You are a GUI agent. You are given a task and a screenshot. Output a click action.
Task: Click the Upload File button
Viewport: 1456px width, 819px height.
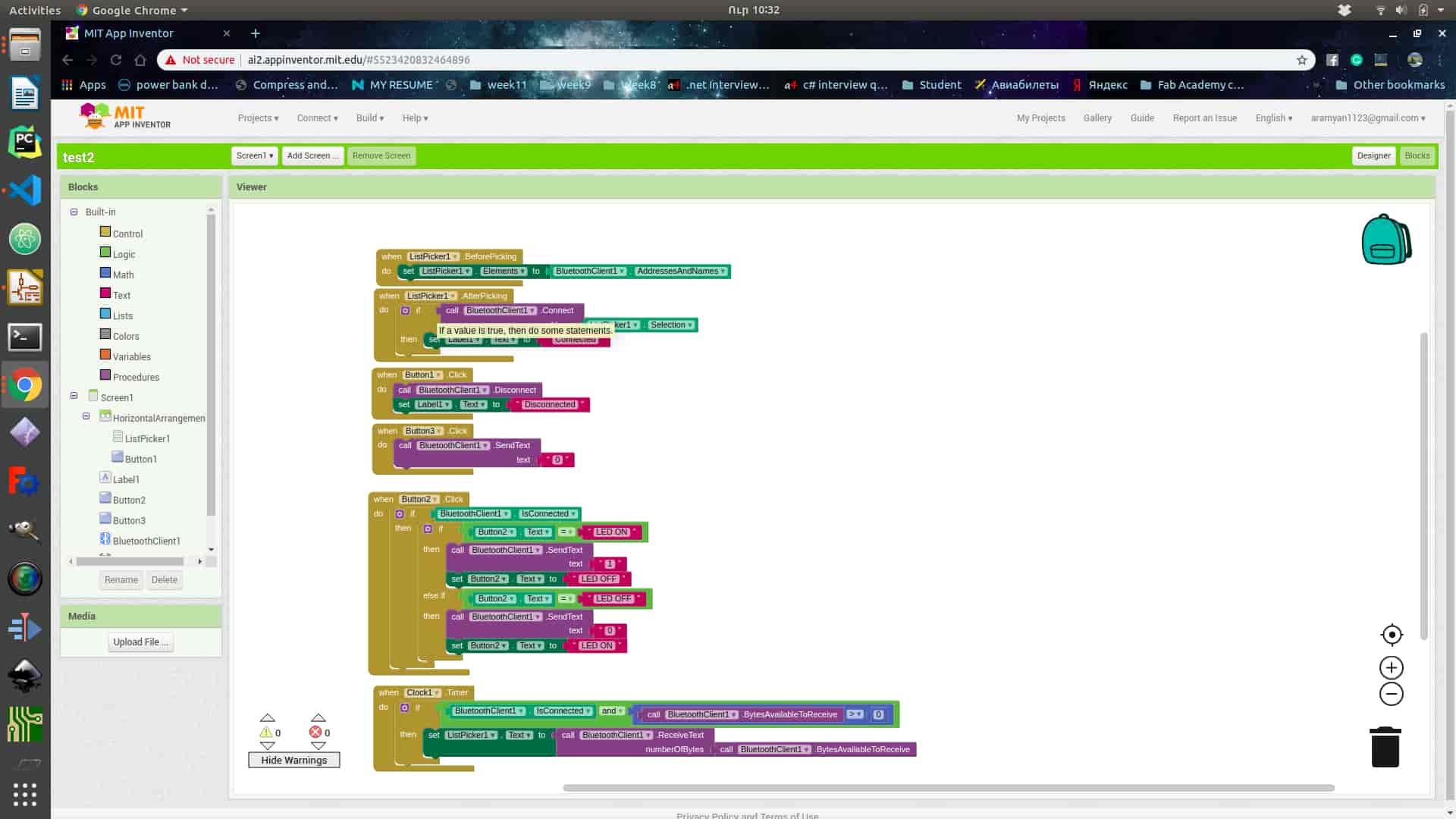(140, 642)
